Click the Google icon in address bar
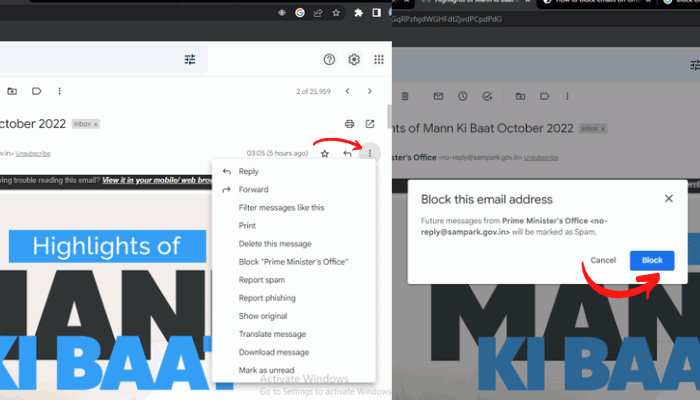The image size is (700, 400). tap(300, 13)
